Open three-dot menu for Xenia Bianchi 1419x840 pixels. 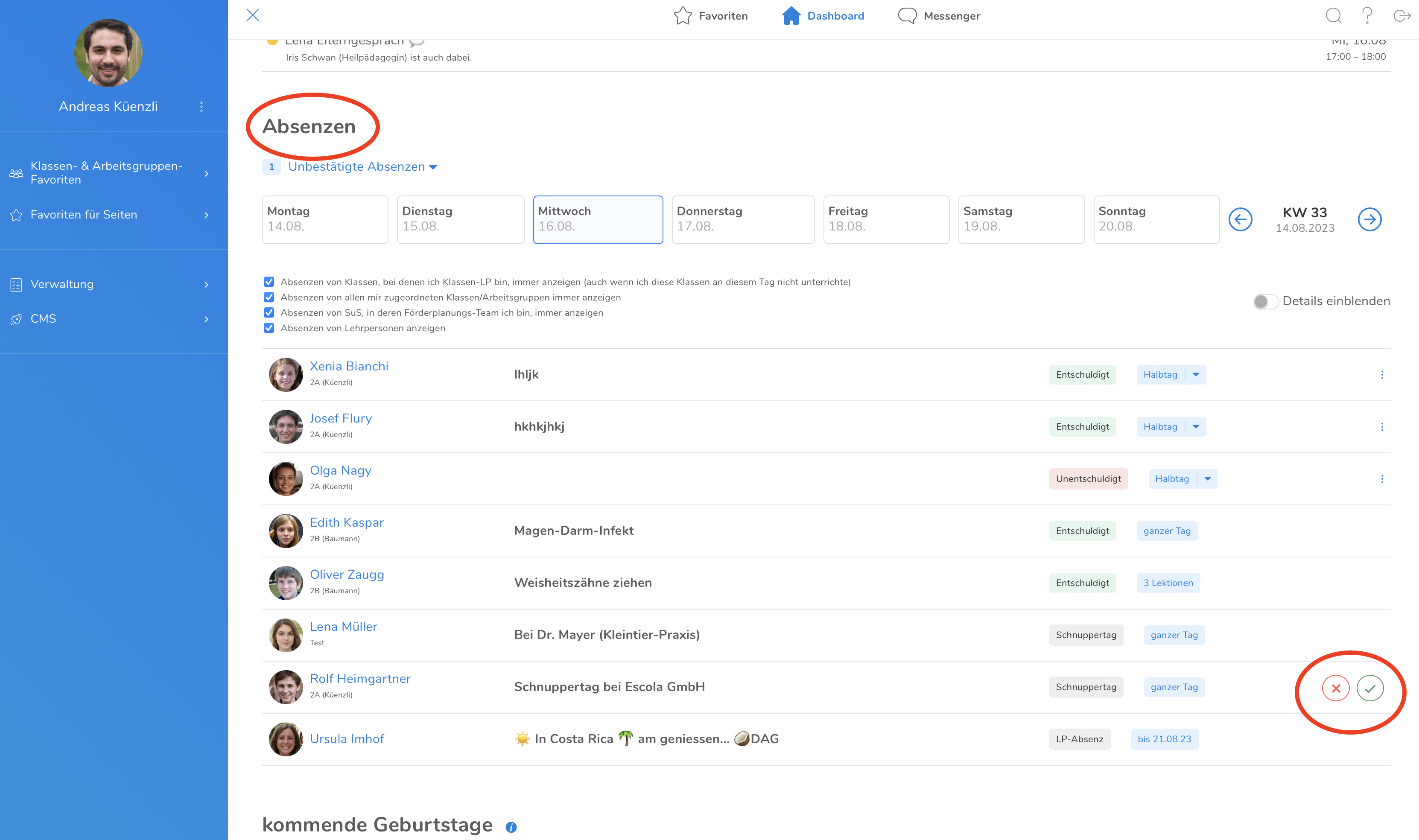[x=1381, y=375]
